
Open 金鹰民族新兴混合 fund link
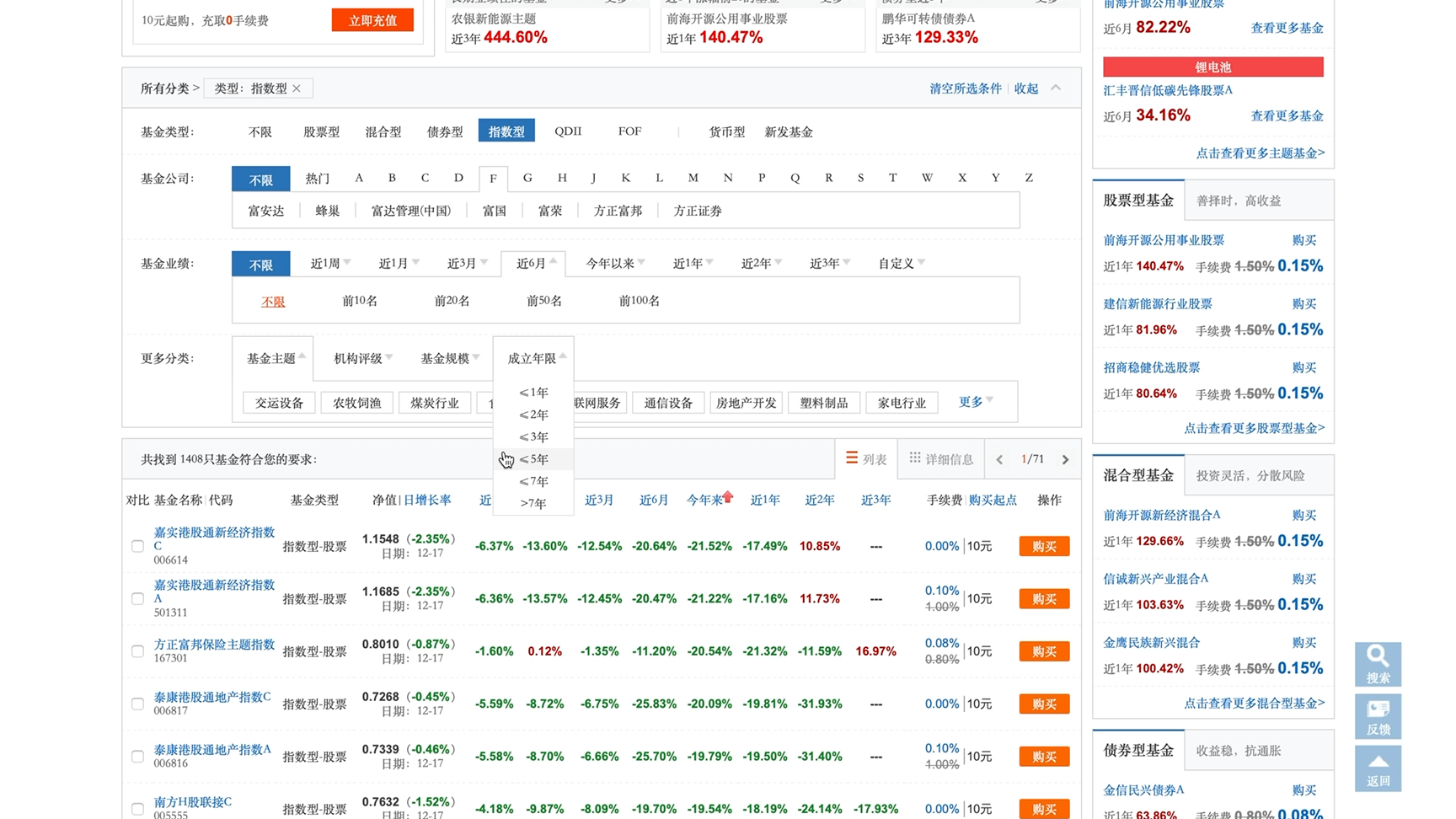1151,643
